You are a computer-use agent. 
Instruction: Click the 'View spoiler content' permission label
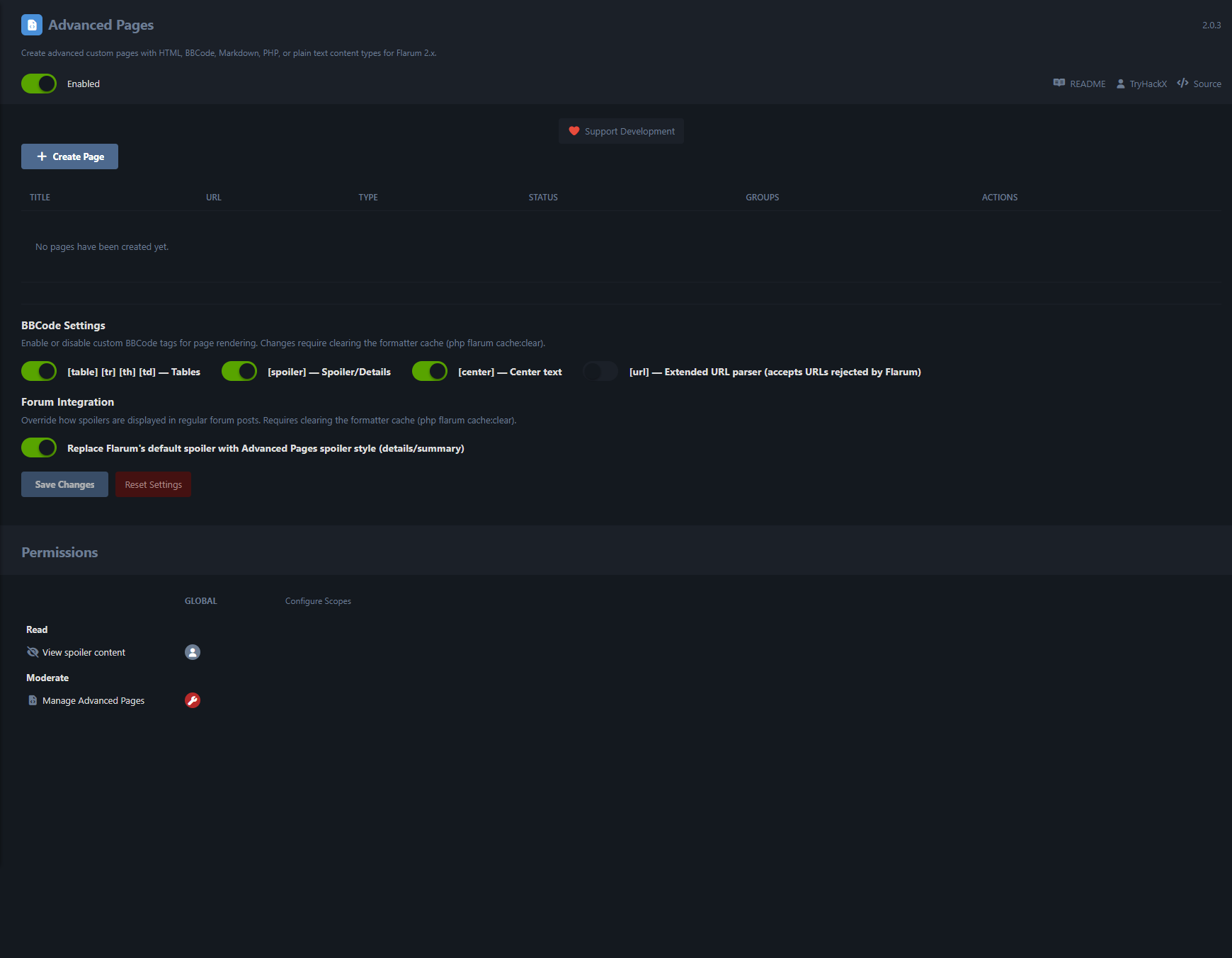pos(84,652)
